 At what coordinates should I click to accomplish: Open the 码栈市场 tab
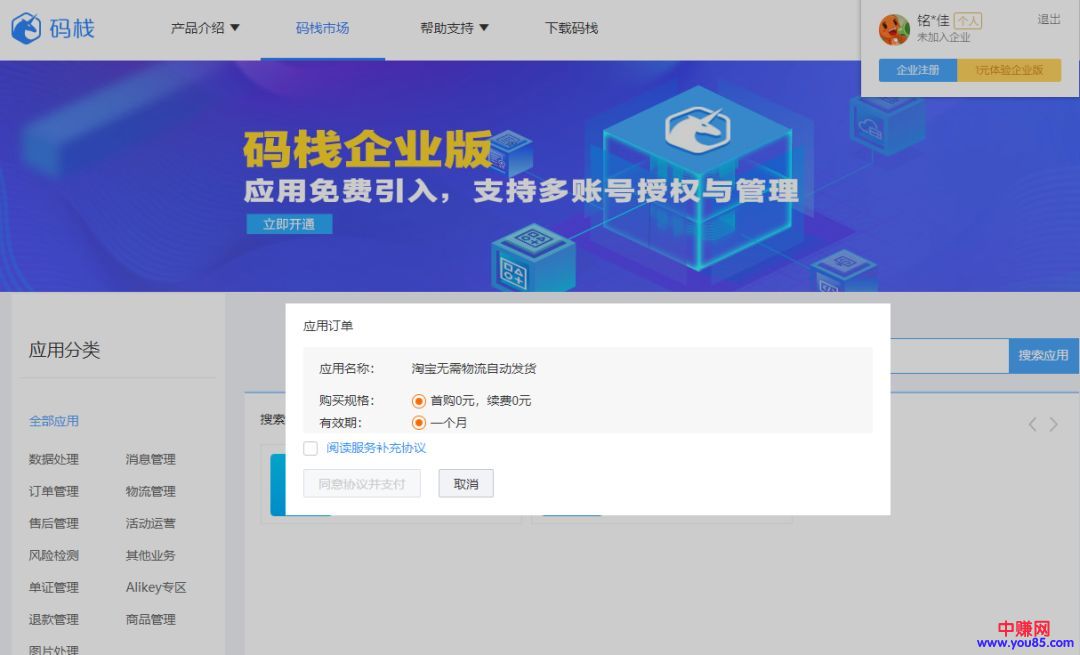click(322, 28)
